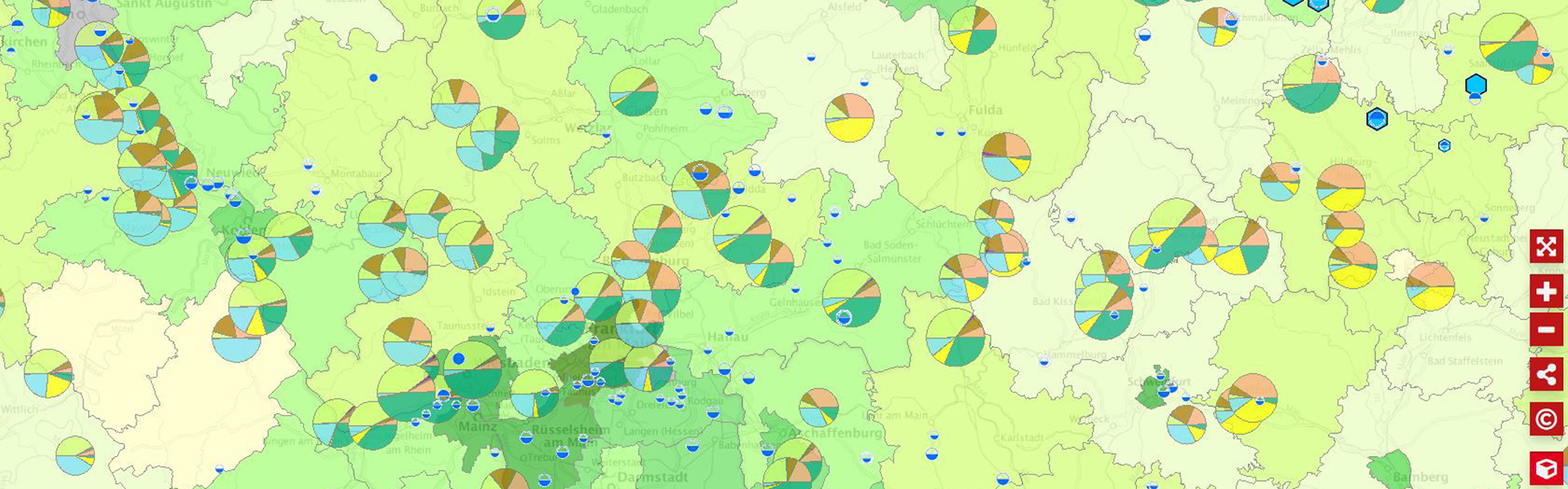The width and height of the screenshot is (1568, 489).
Task: Select small blue hexagon above Sonneberg
Action: tap(1444, 145)
